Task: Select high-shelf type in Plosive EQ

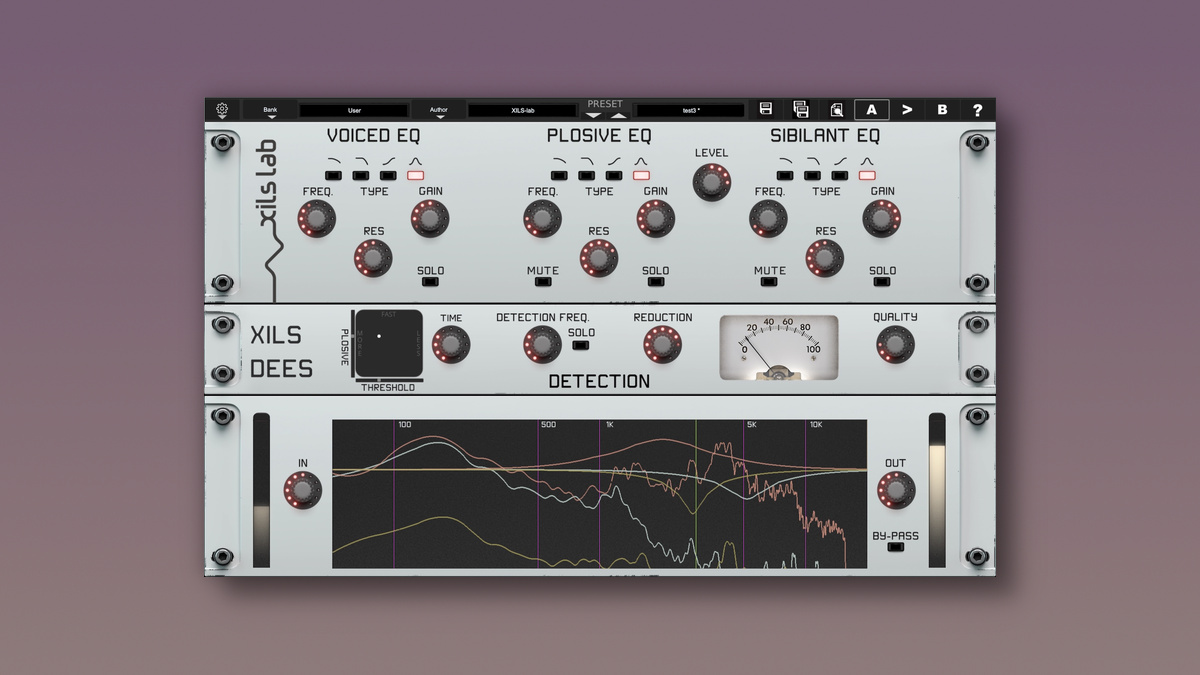Action: (x=614, y=175)
